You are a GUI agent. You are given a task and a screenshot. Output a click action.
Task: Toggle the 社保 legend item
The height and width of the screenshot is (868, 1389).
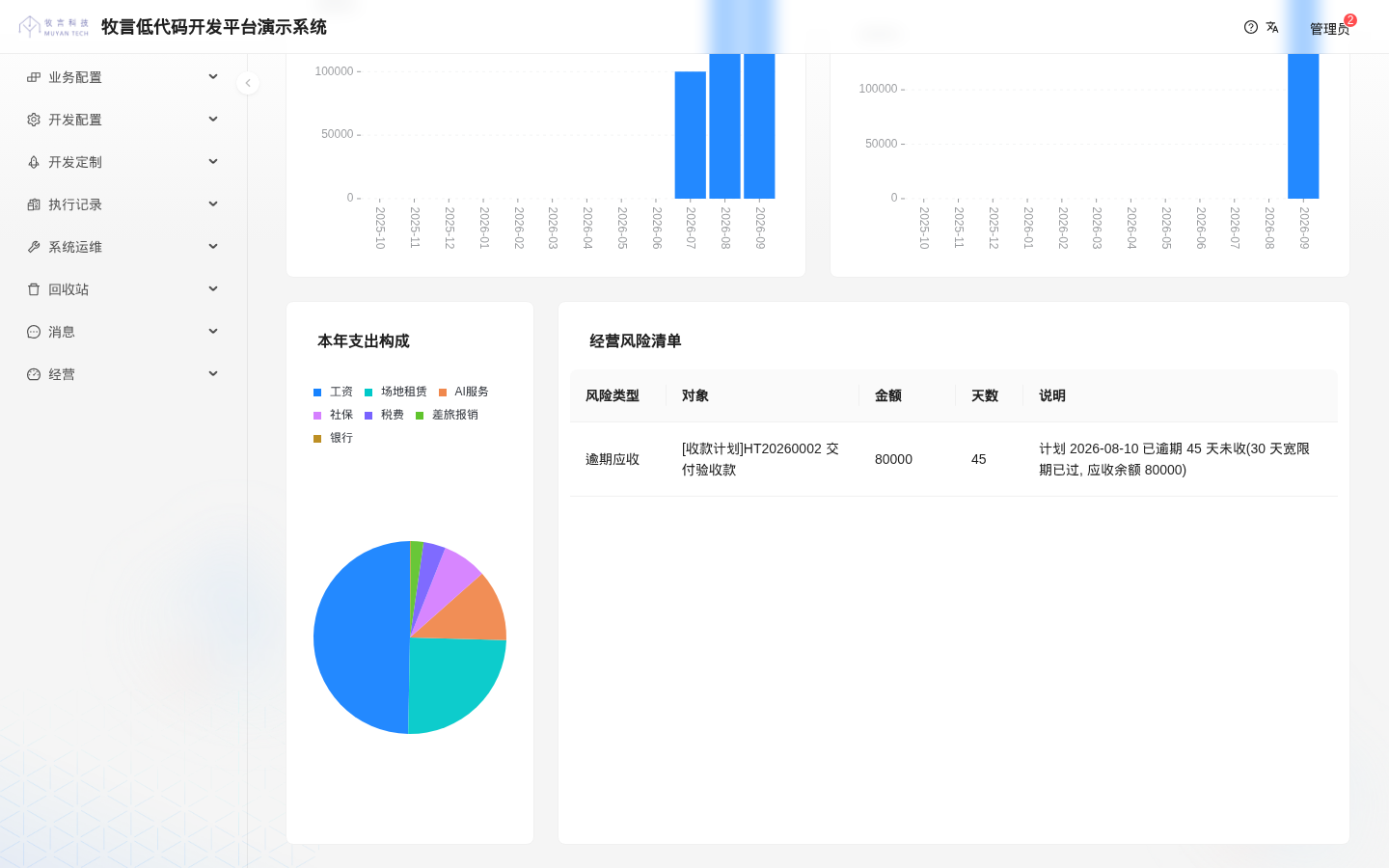[x=333, y=415]
